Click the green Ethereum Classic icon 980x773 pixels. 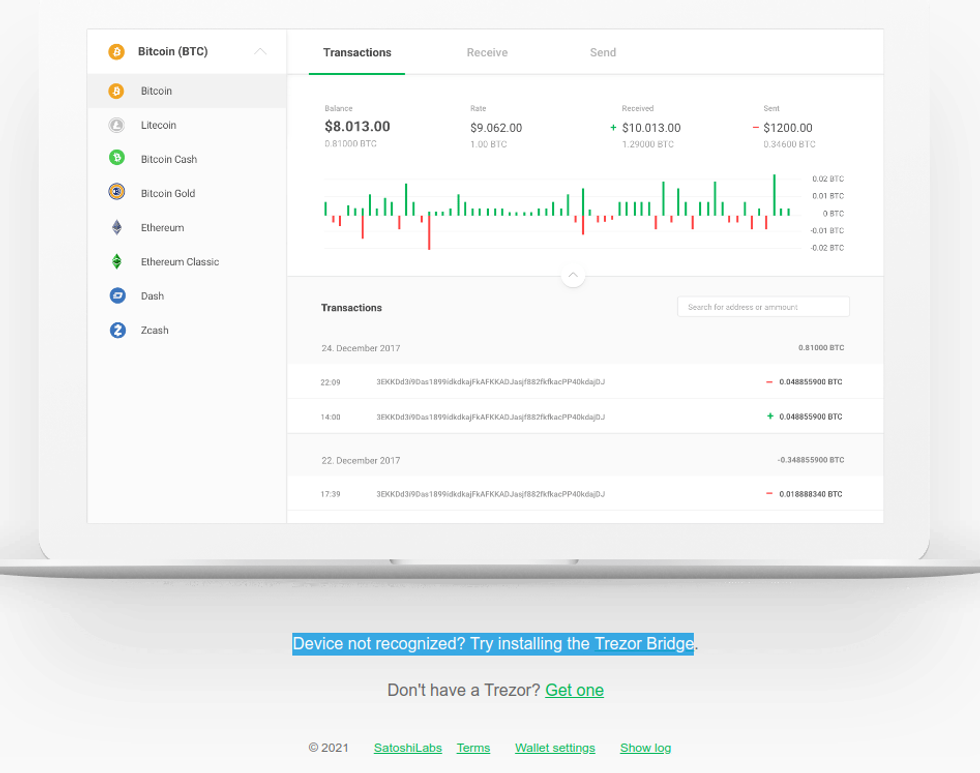[x=117, y=262]
